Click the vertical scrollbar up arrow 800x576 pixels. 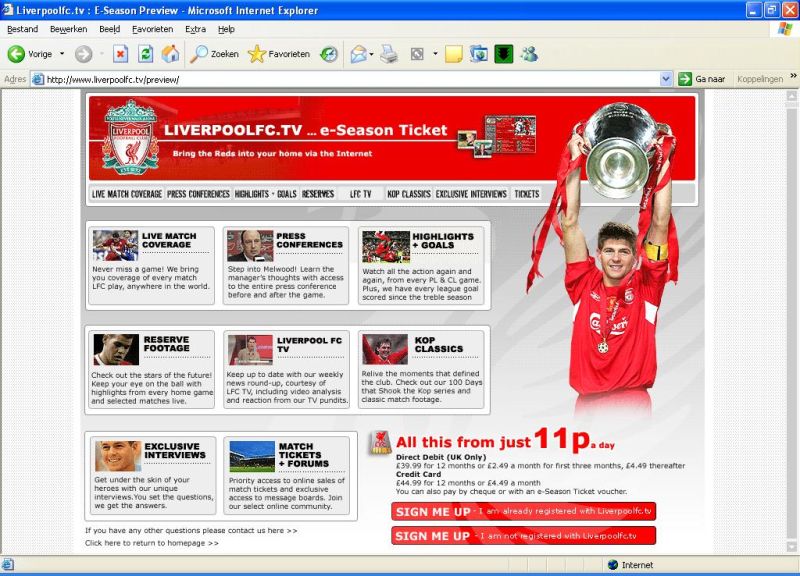coord(791,96)
